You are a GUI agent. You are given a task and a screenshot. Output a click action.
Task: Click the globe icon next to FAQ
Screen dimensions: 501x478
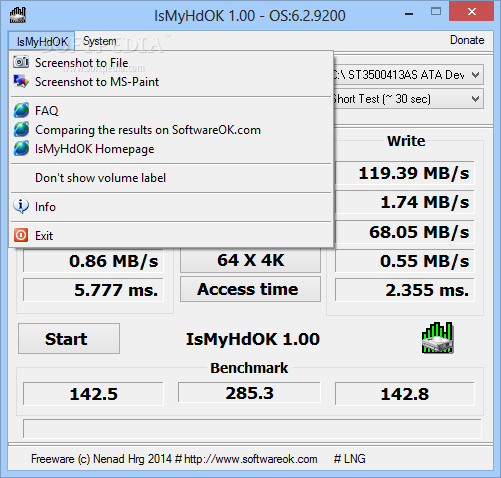coord(21,110)
